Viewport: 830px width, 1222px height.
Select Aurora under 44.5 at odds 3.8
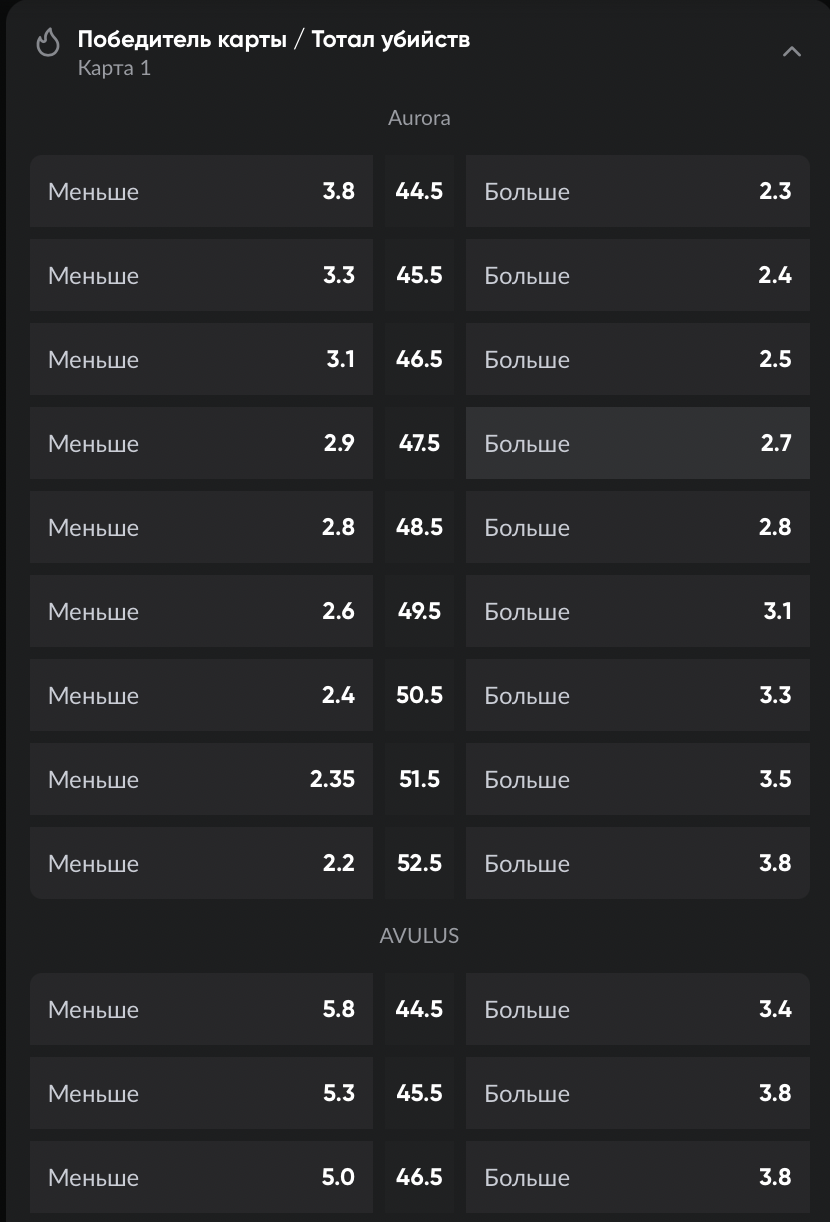tap(201, 191)
